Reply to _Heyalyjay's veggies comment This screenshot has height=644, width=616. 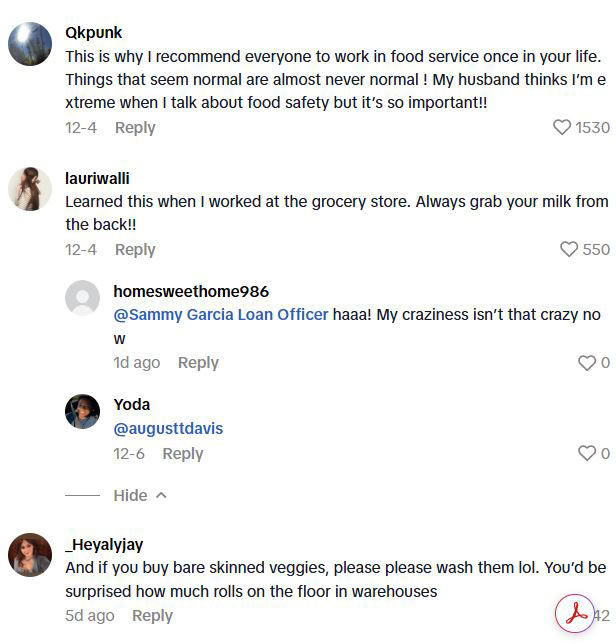(152, 616)
